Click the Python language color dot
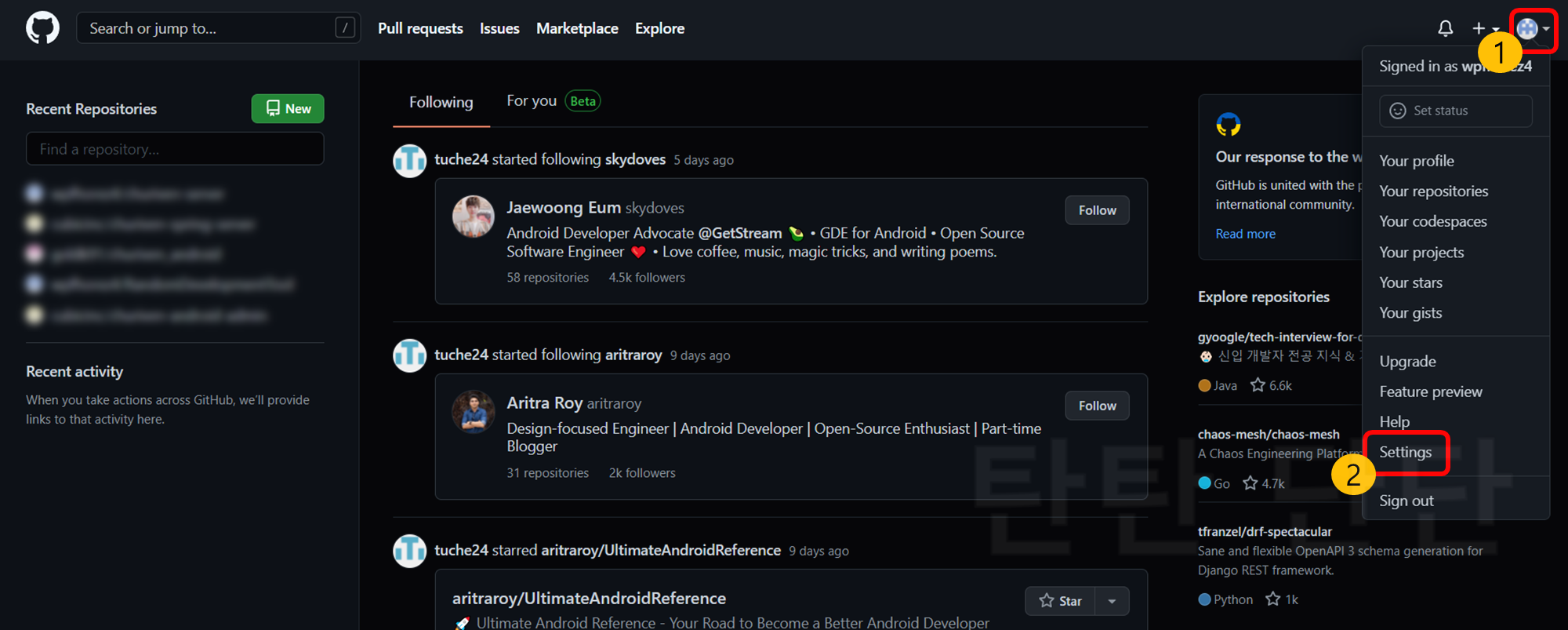The height and width of the screenshot is (630, 1568). point(1204,599)
